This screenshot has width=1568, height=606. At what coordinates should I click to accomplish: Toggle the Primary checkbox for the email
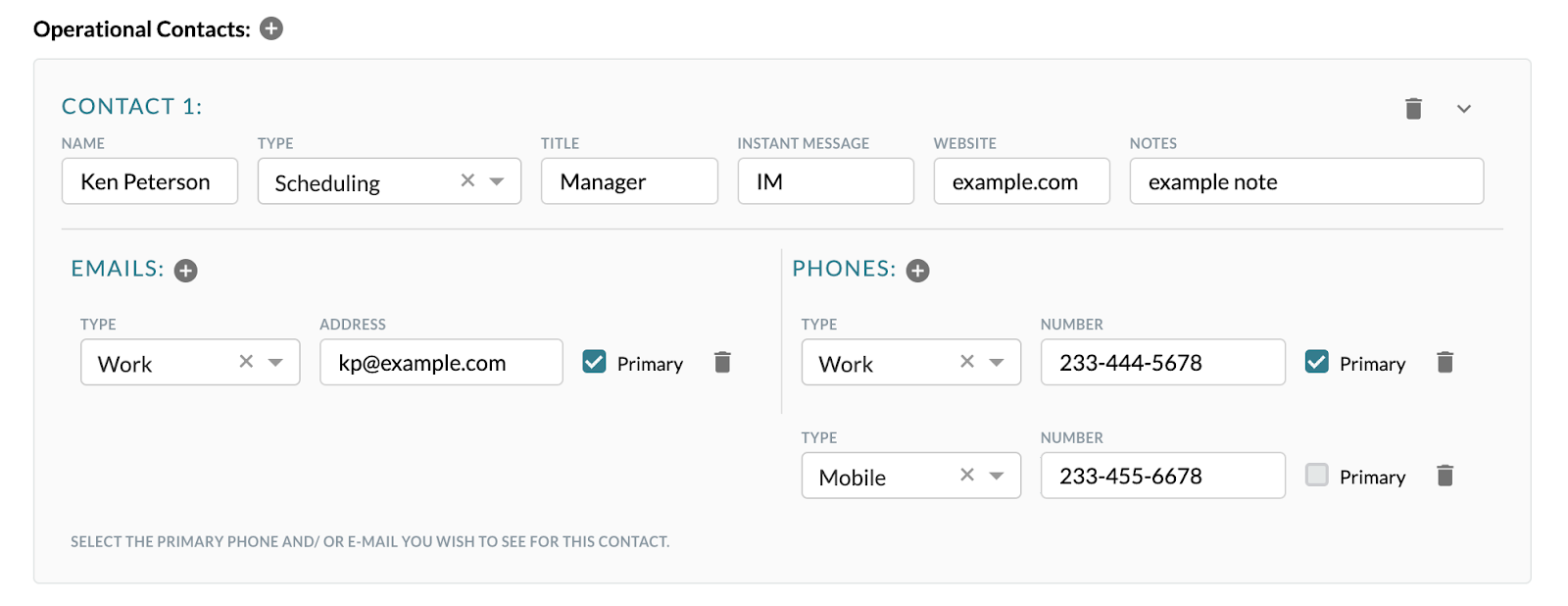(593, 362)
